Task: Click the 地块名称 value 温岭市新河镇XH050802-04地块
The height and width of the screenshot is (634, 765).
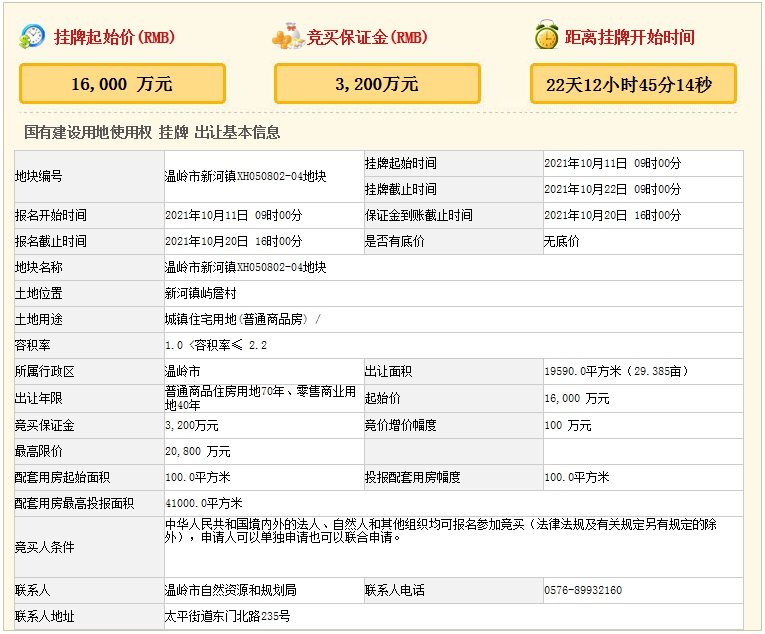Action: tap(245, 267)
